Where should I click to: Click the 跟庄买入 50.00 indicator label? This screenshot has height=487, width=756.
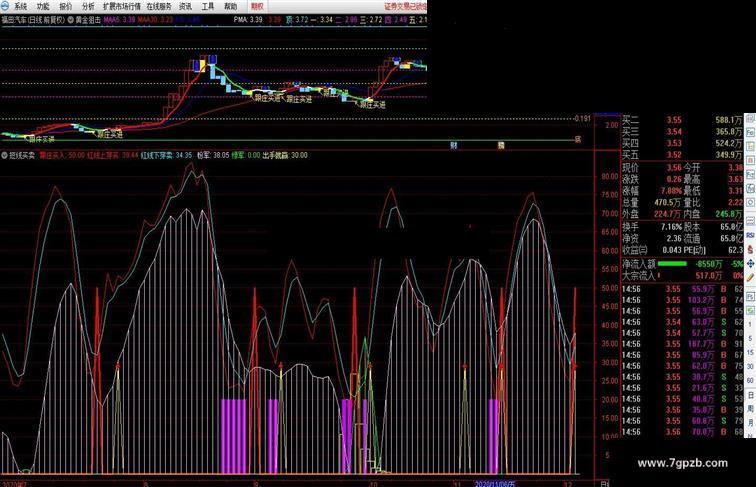click(62, 155)
